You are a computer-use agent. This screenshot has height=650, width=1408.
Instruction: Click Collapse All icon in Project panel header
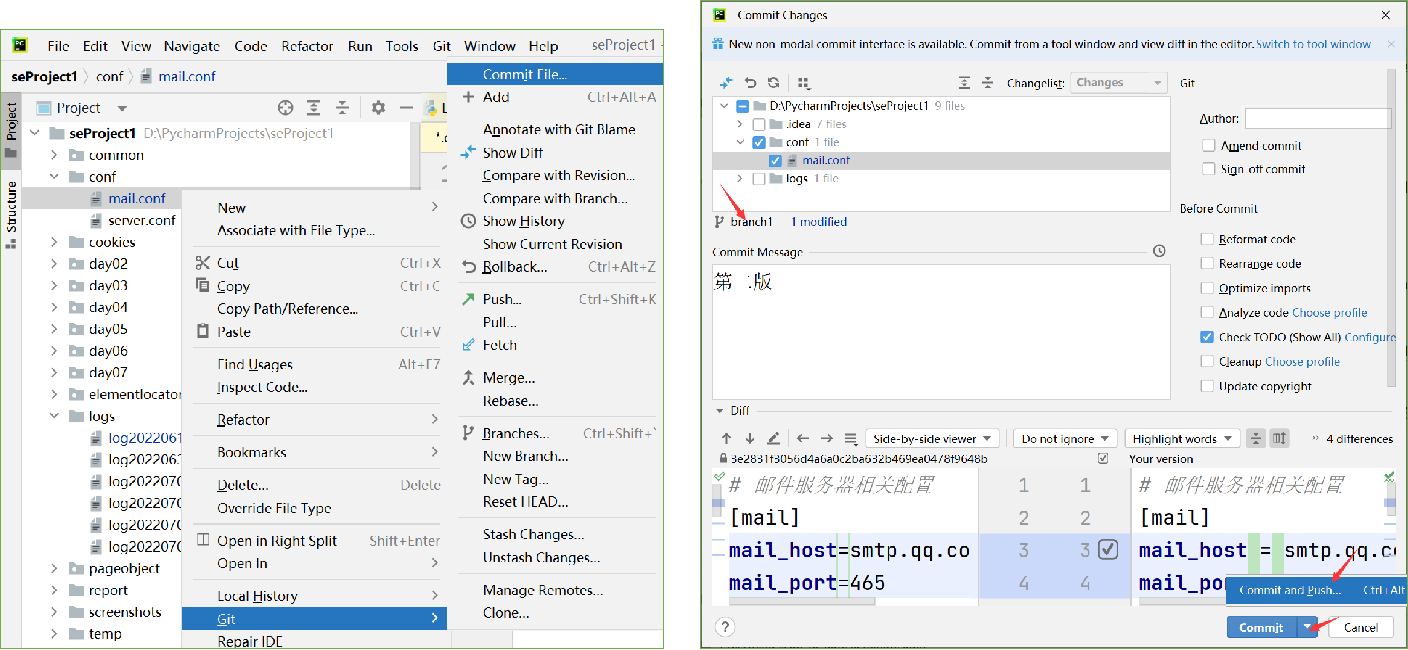pos(342,108)
